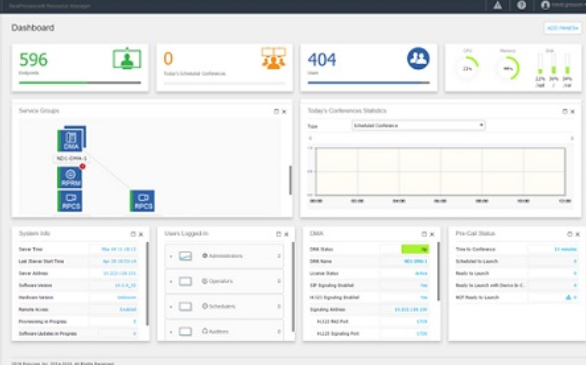Click the Auditors monitor icon
This screenshot has height=365, width=586.
point(185,331)
